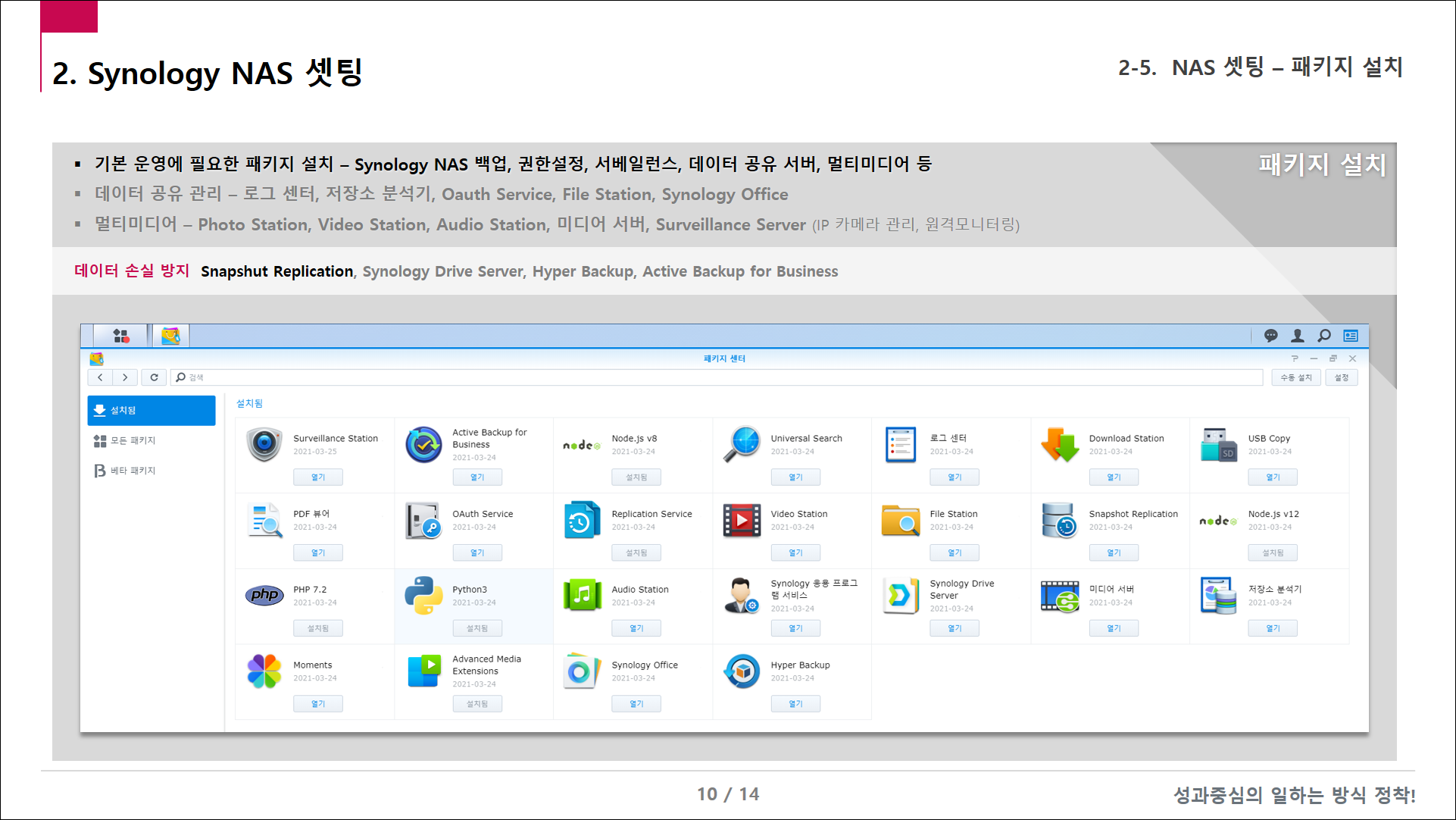Open the notifications speech bubble icon
The width and height of the screenshot is (1456, 820).
click(x=1270, y=335)
